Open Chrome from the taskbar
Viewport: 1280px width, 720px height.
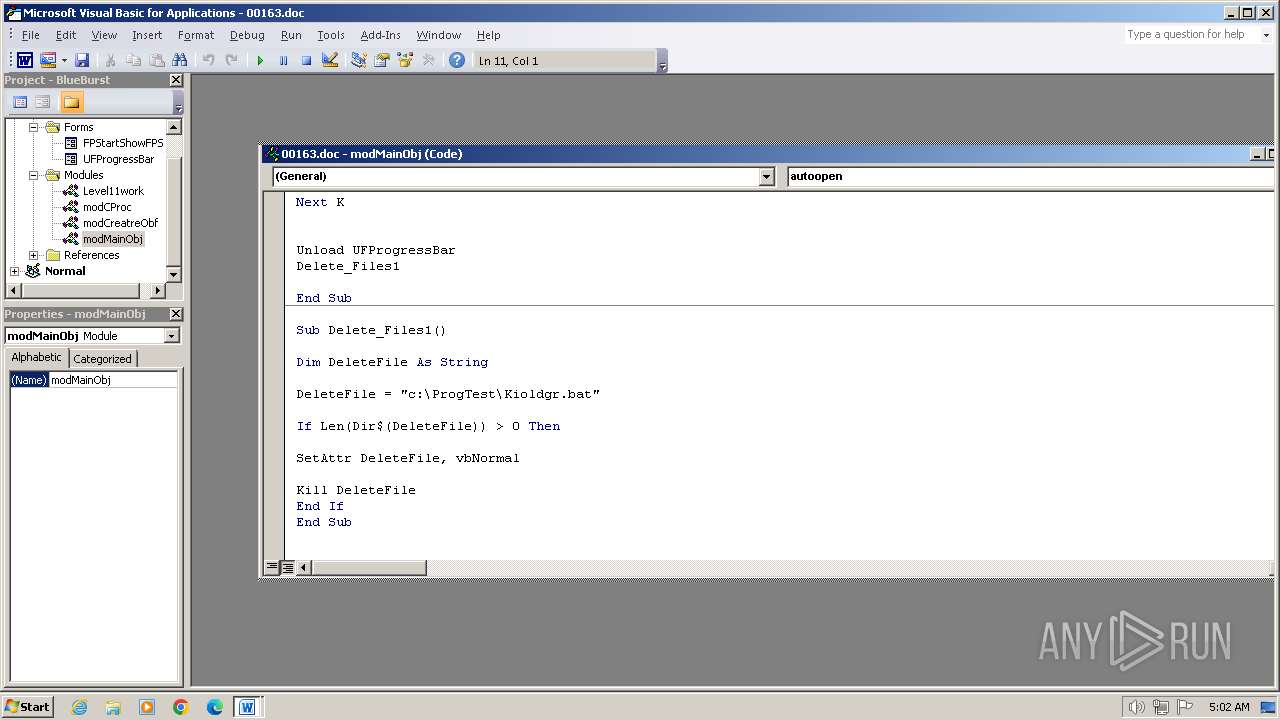(181, 707)
